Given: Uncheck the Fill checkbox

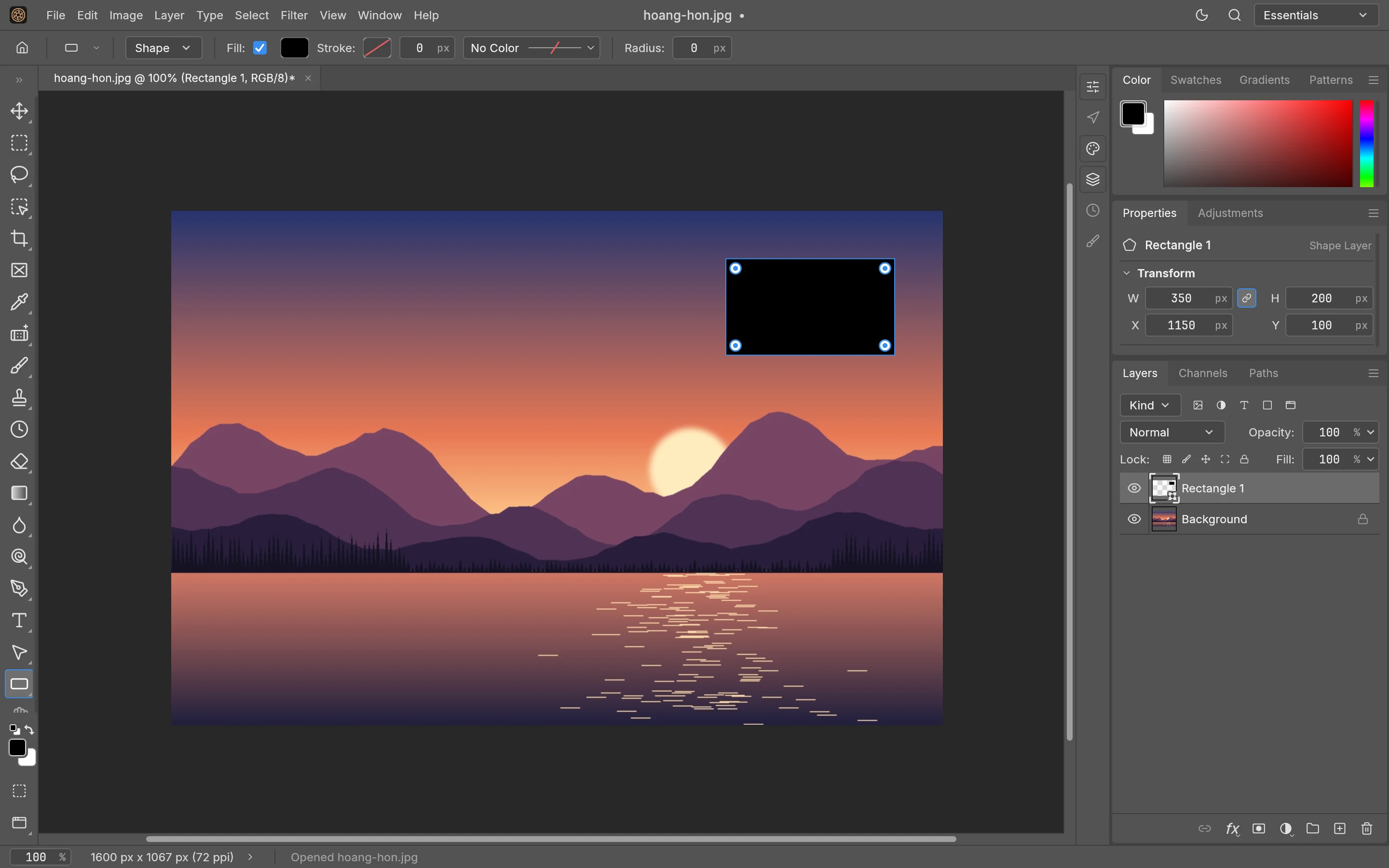Looking at the screenshot, I should pos(260,48).
